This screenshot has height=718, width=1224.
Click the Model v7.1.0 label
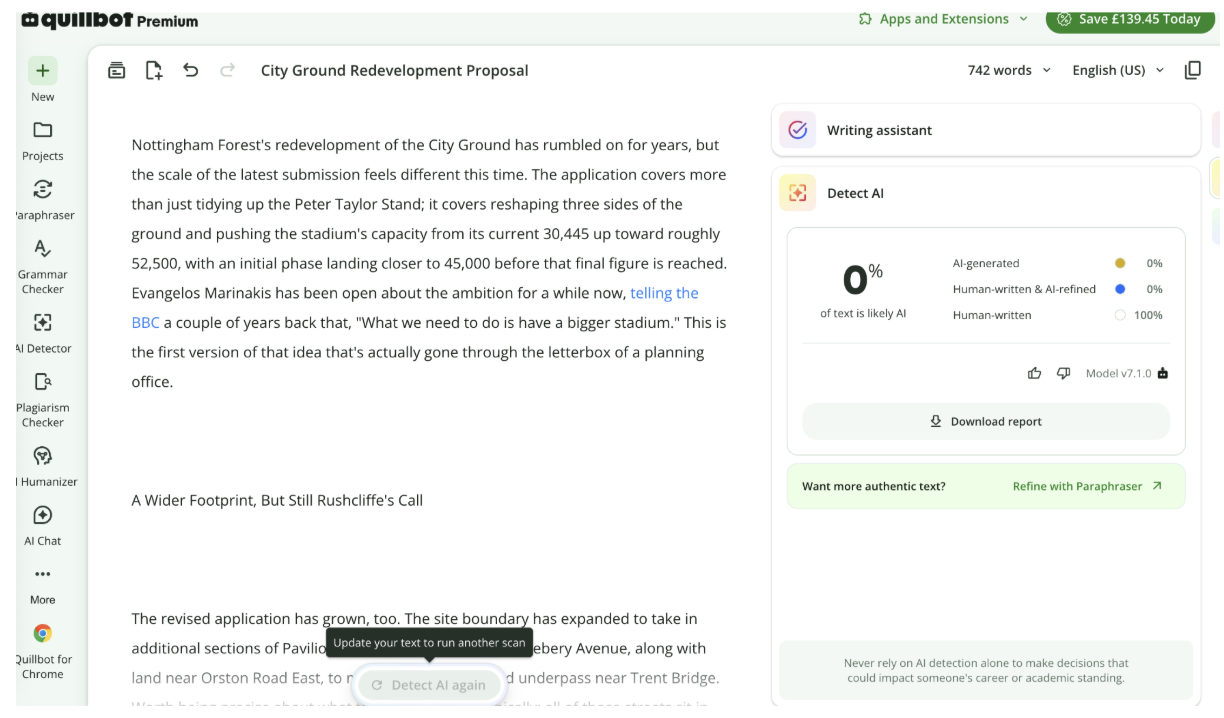tap(1118, 373)
